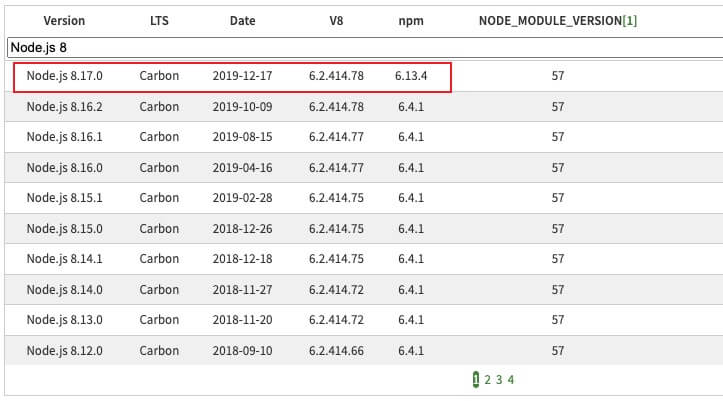Click V8 value in Node.js 8.16.1 row
Viewport: 723px width, 401px height.
pos(336,137)
